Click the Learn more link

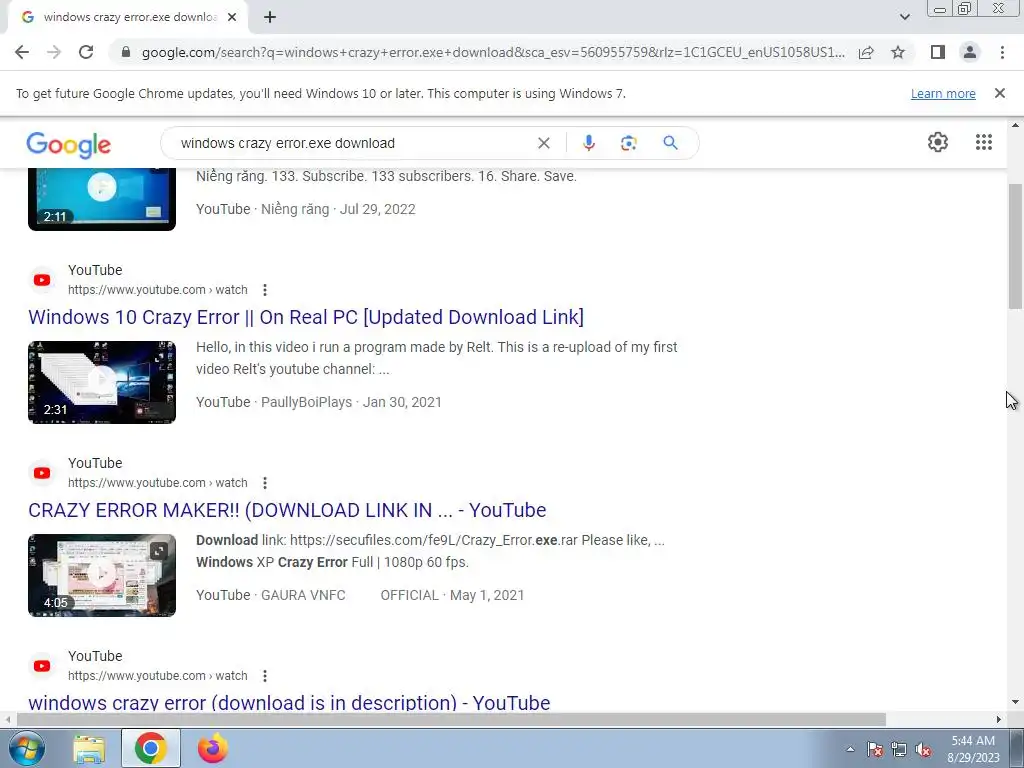[x=943, y=93]
